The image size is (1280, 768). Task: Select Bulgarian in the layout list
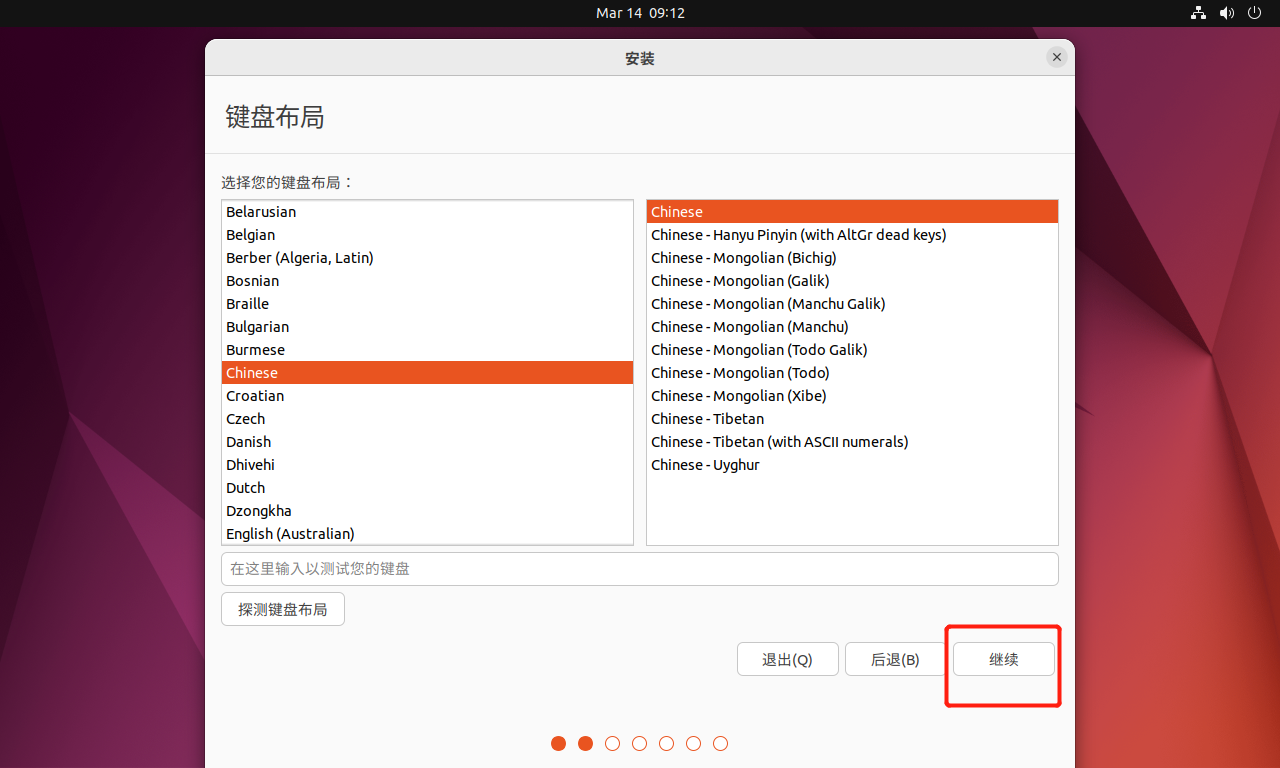(x=427, y=327)
